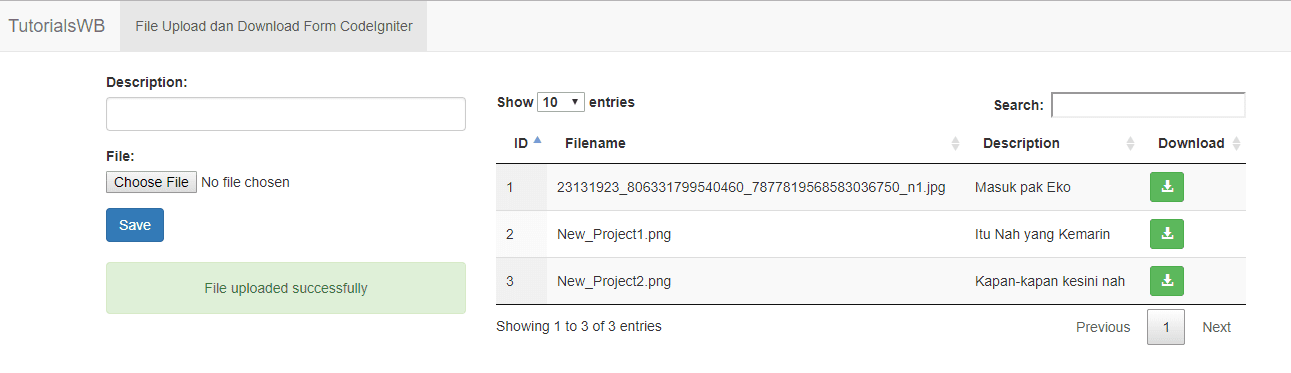Click the File uploaded successfully alert
Screen dimensions: 1291x373
(286, 288)
